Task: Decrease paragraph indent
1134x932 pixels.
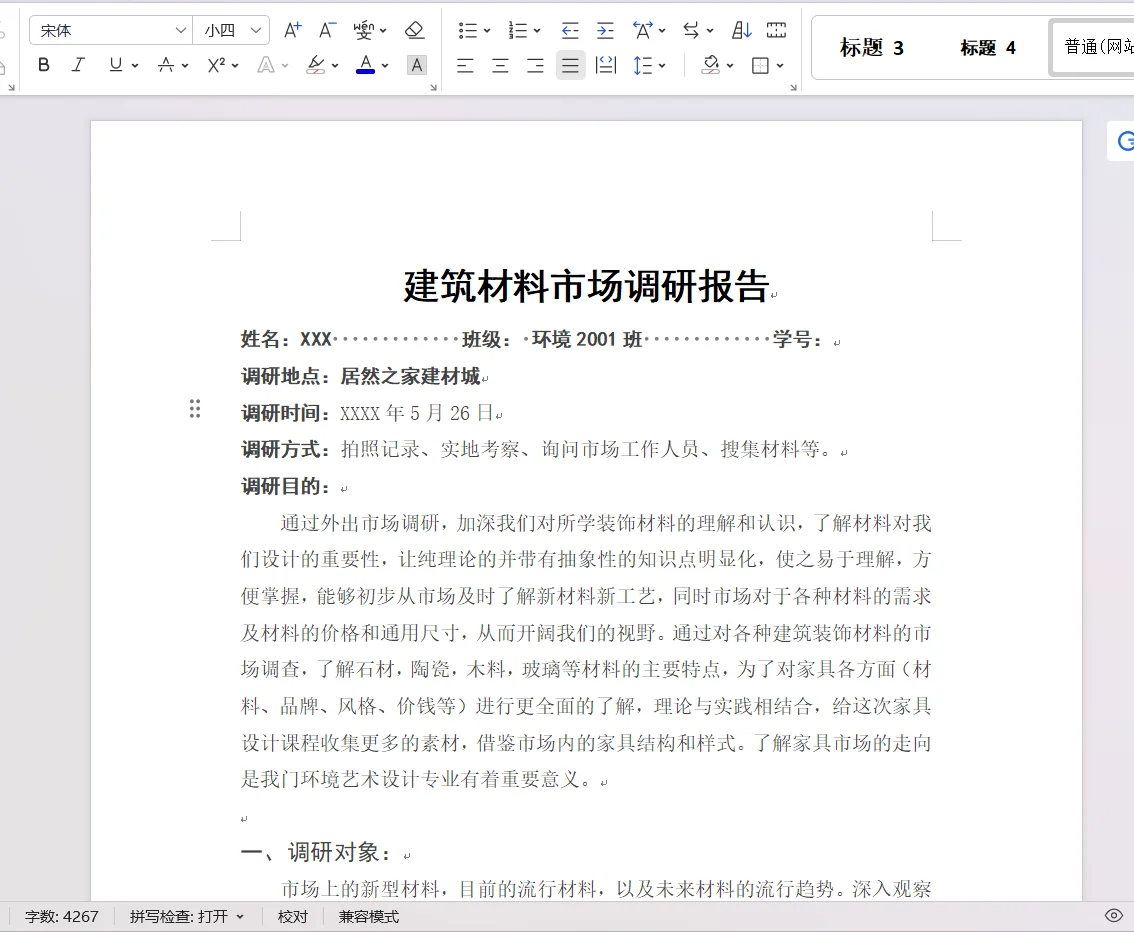Action: click(570, 30)
